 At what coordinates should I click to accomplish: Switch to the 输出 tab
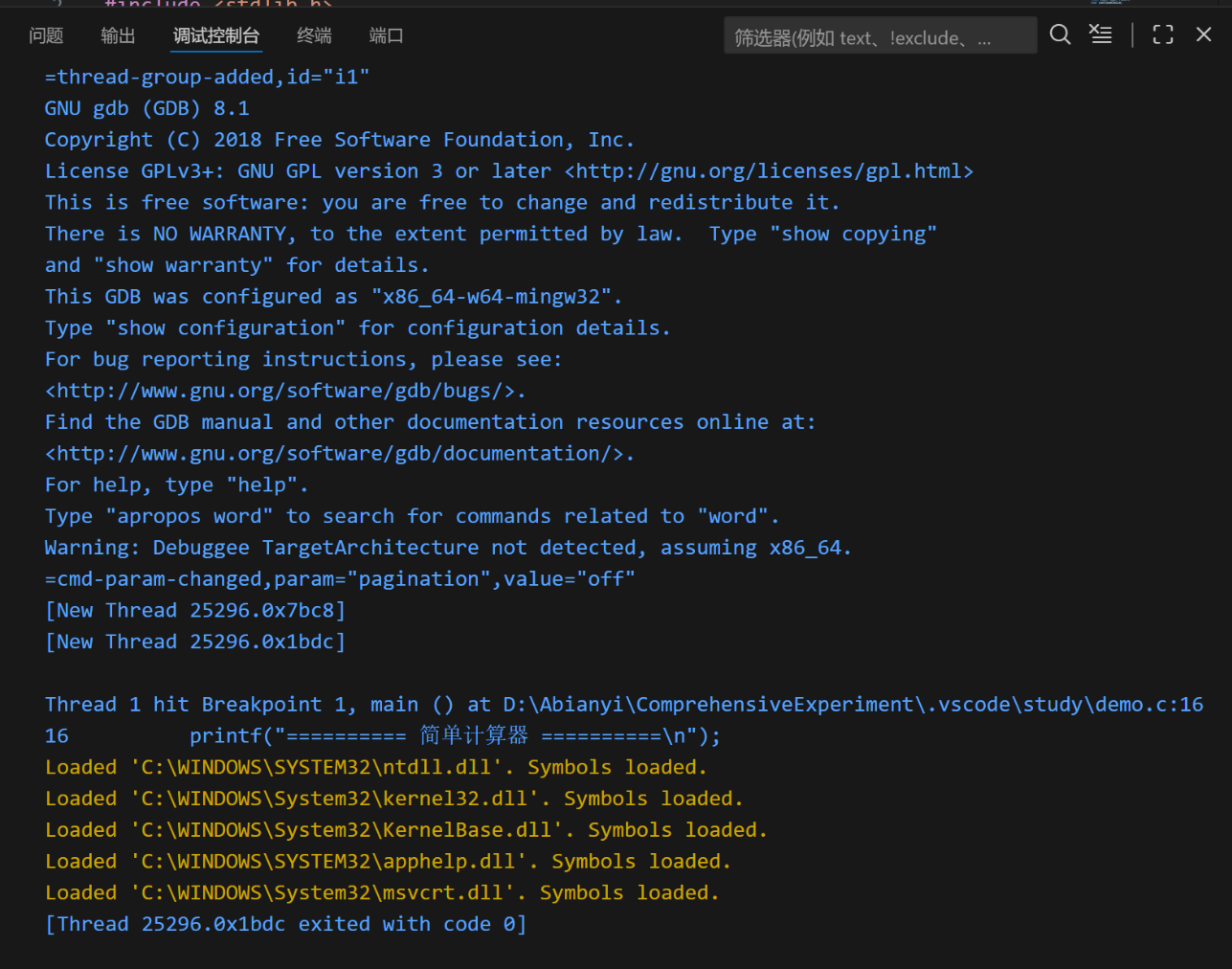[x=118, y=35]
